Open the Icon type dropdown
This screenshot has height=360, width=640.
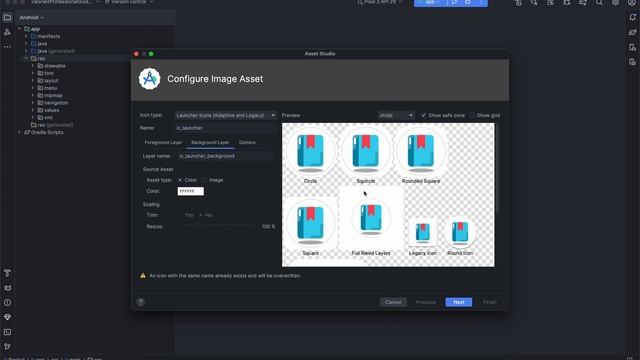(x=225, y=116)
